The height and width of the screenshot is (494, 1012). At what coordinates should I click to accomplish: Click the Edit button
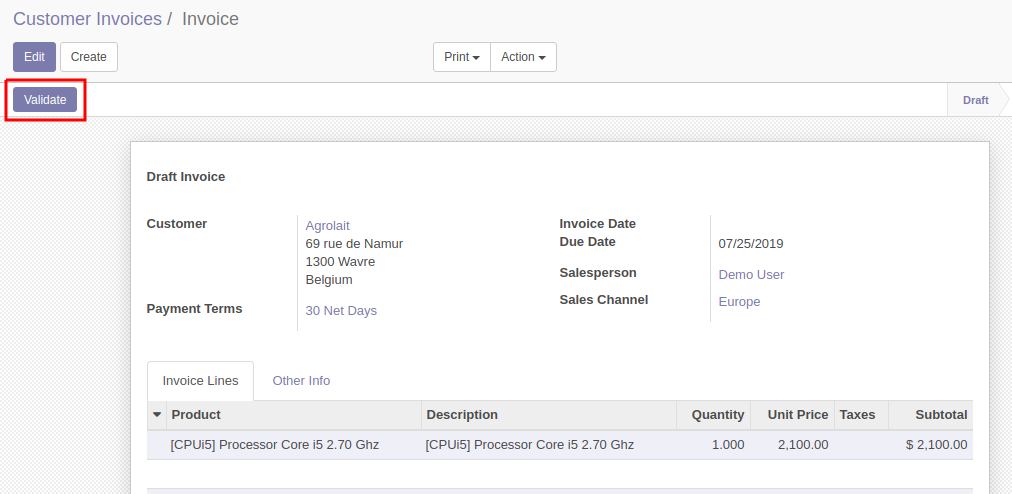point(34,57)
